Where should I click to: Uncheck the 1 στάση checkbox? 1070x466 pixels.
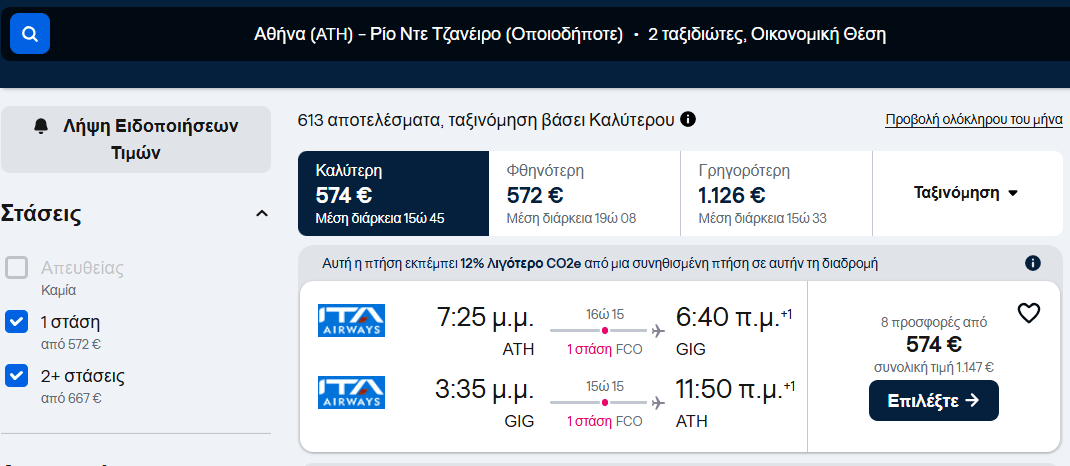(x=16, y=322)
